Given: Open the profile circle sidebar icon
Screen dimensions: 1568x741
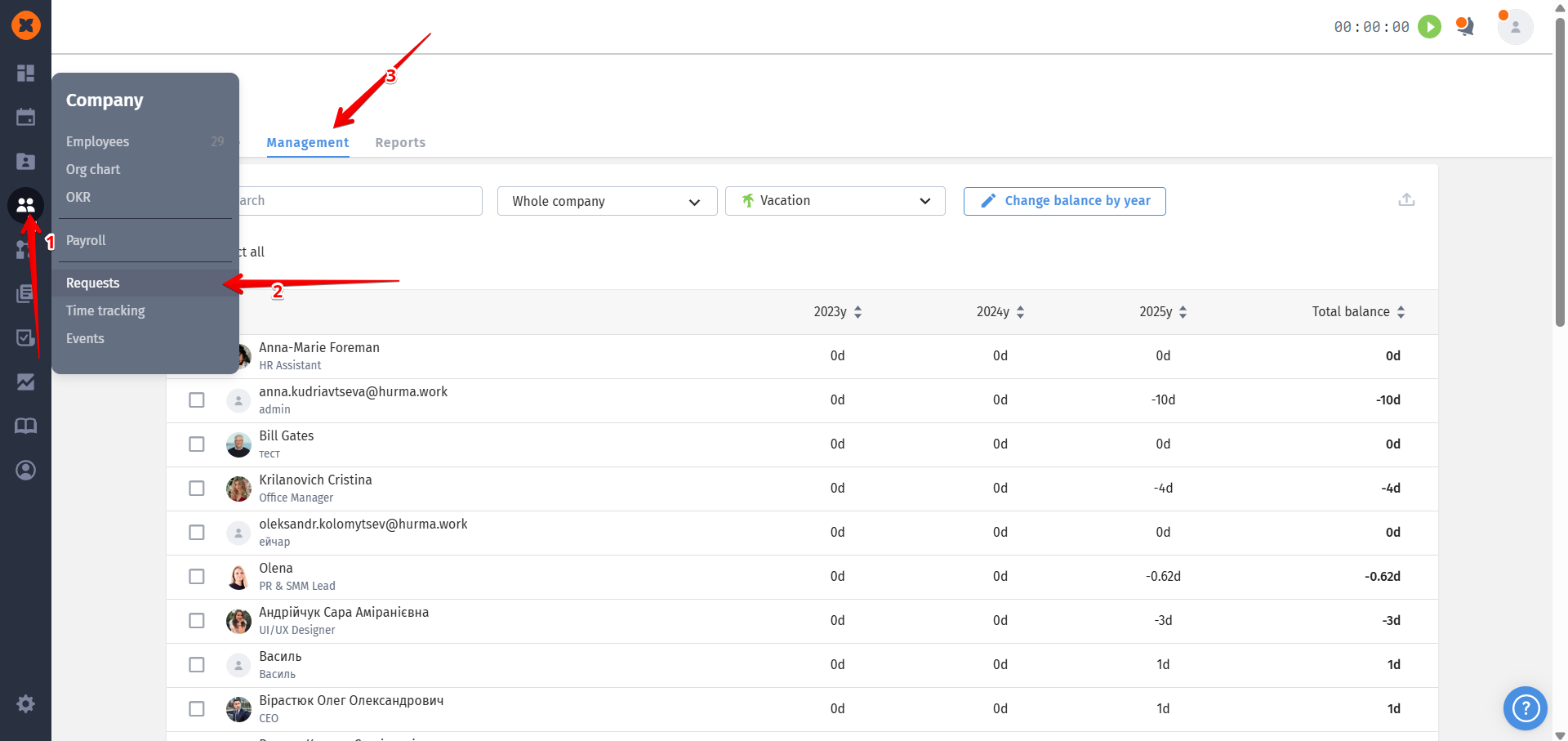Looking at the screenshot, I should [26, 470].
